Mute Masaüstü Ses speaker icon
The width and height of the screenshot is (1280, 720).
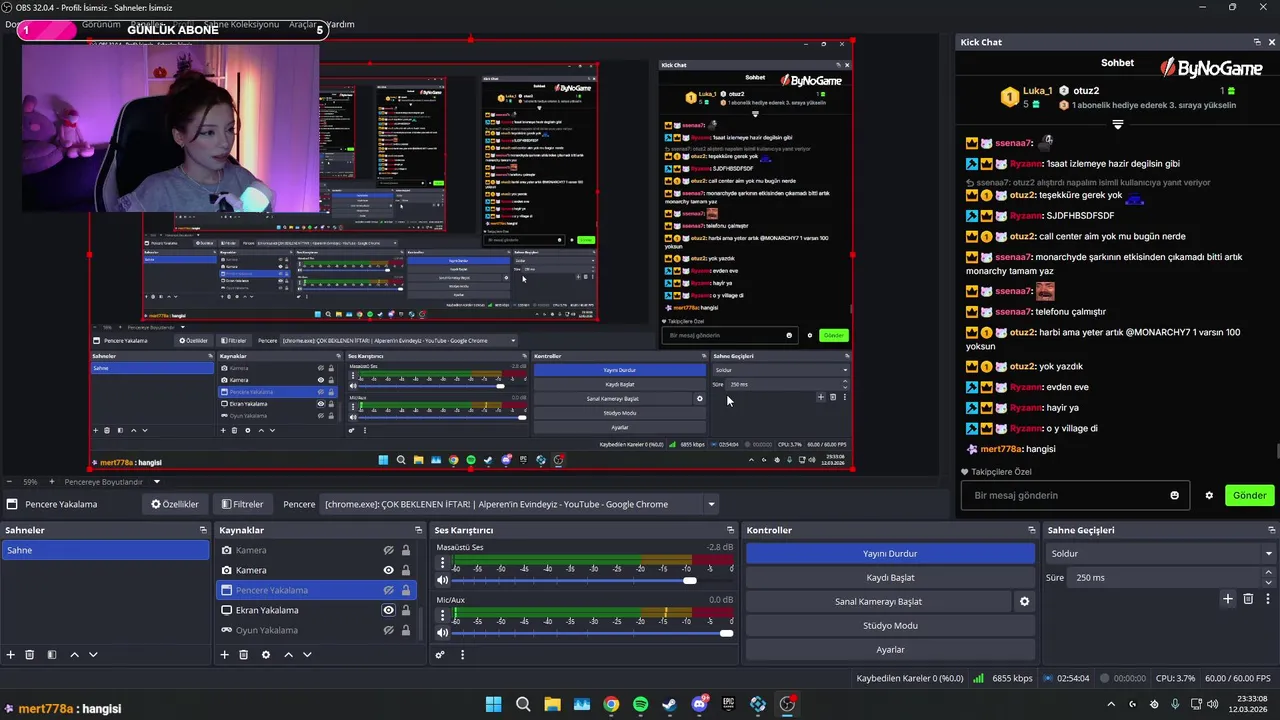pyautogui.click(x=443, y=581)
